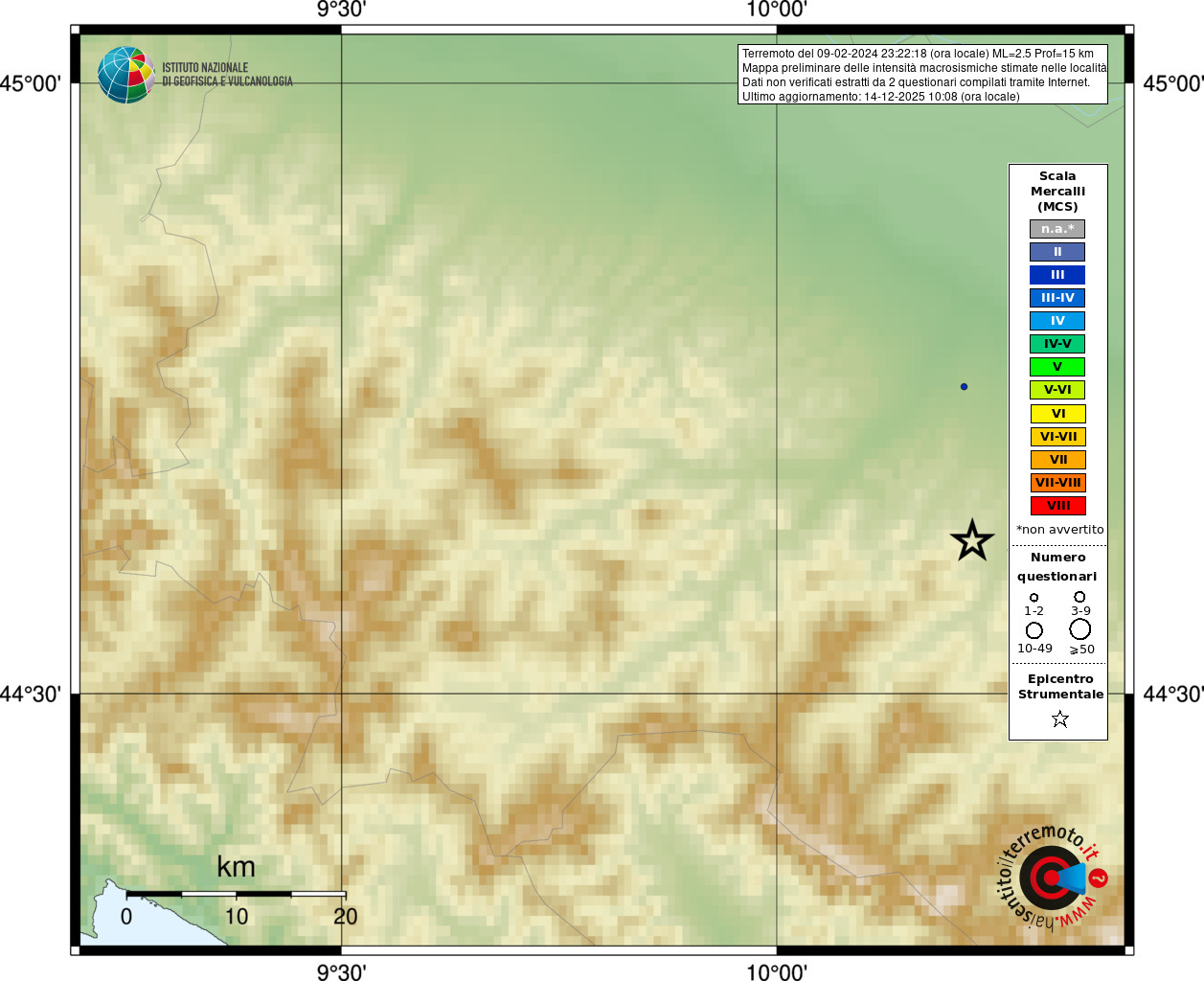Click the 'Scala Mercalli (MCS)' legend title
This screenshot has width=1204, height=981.
point(1057,192)
